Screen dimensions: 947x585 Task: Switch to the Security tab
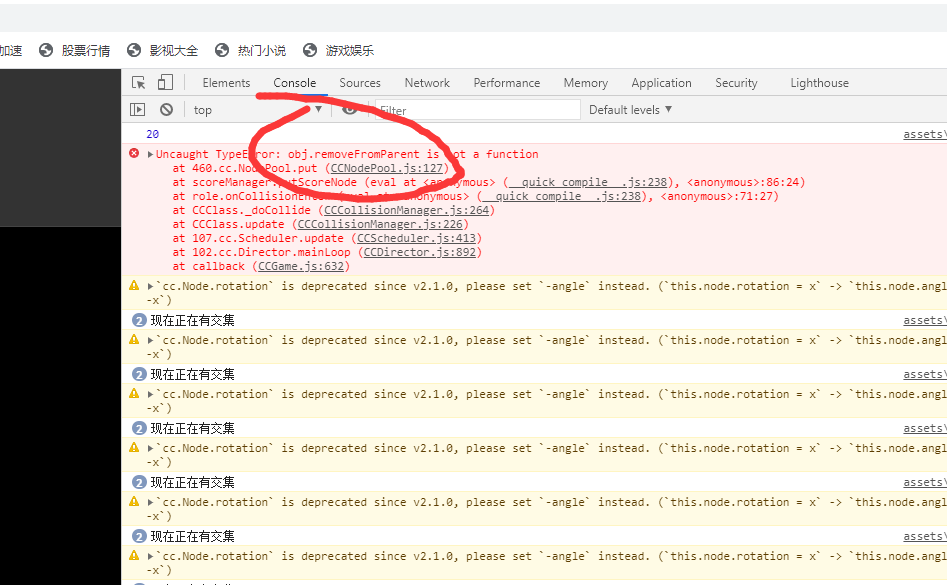tap(736, 83)
